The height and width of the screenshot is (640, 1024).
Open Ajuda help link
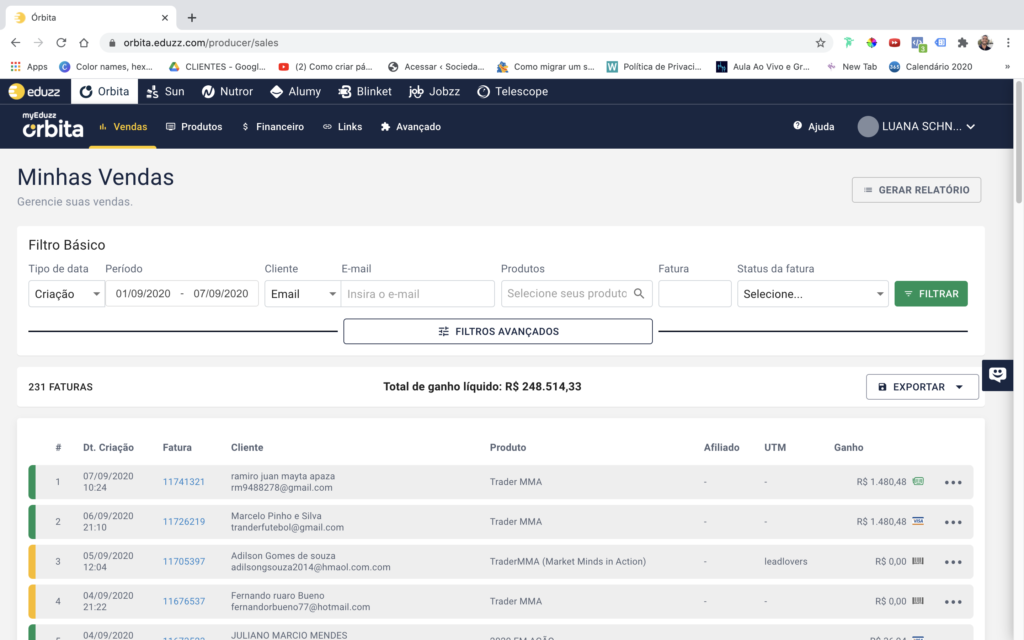[813, 127]
